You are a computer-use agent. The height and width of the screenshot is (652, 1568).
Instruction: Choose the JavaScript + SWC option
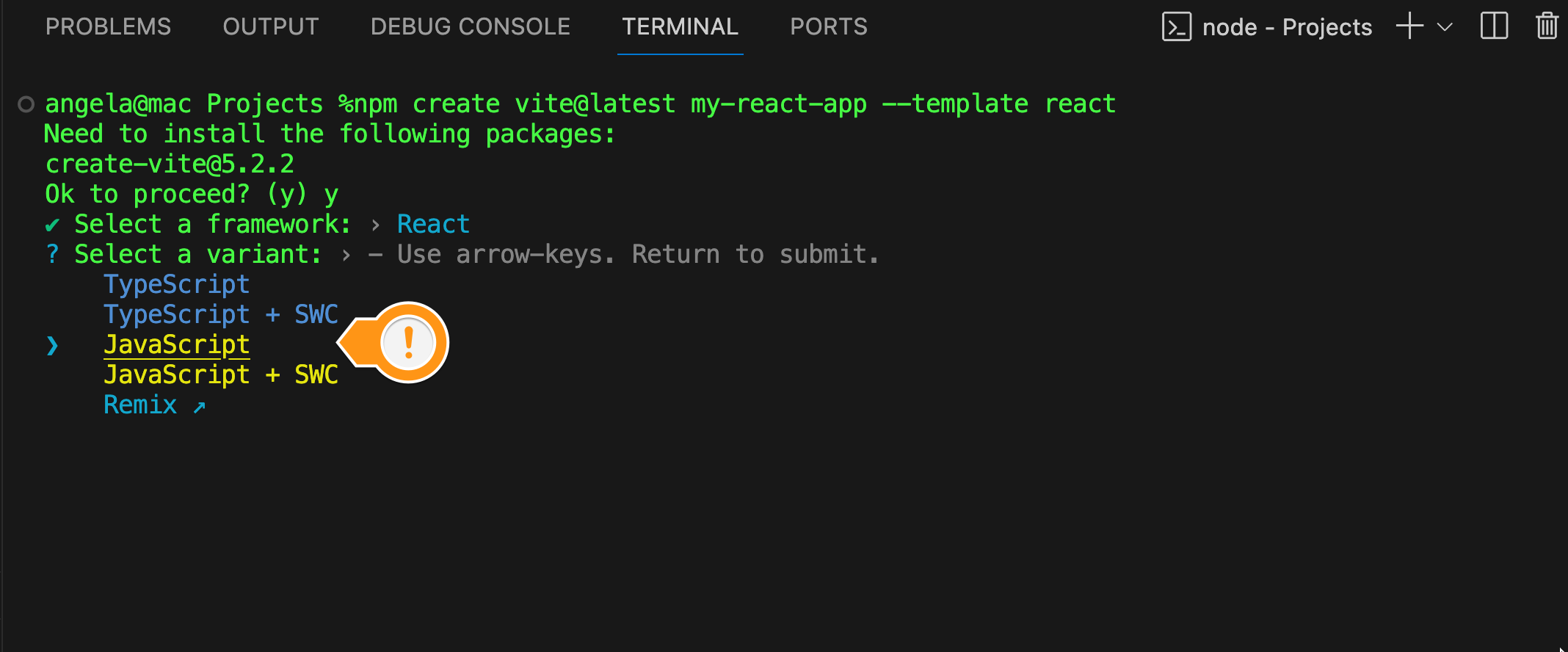point(220,374)
